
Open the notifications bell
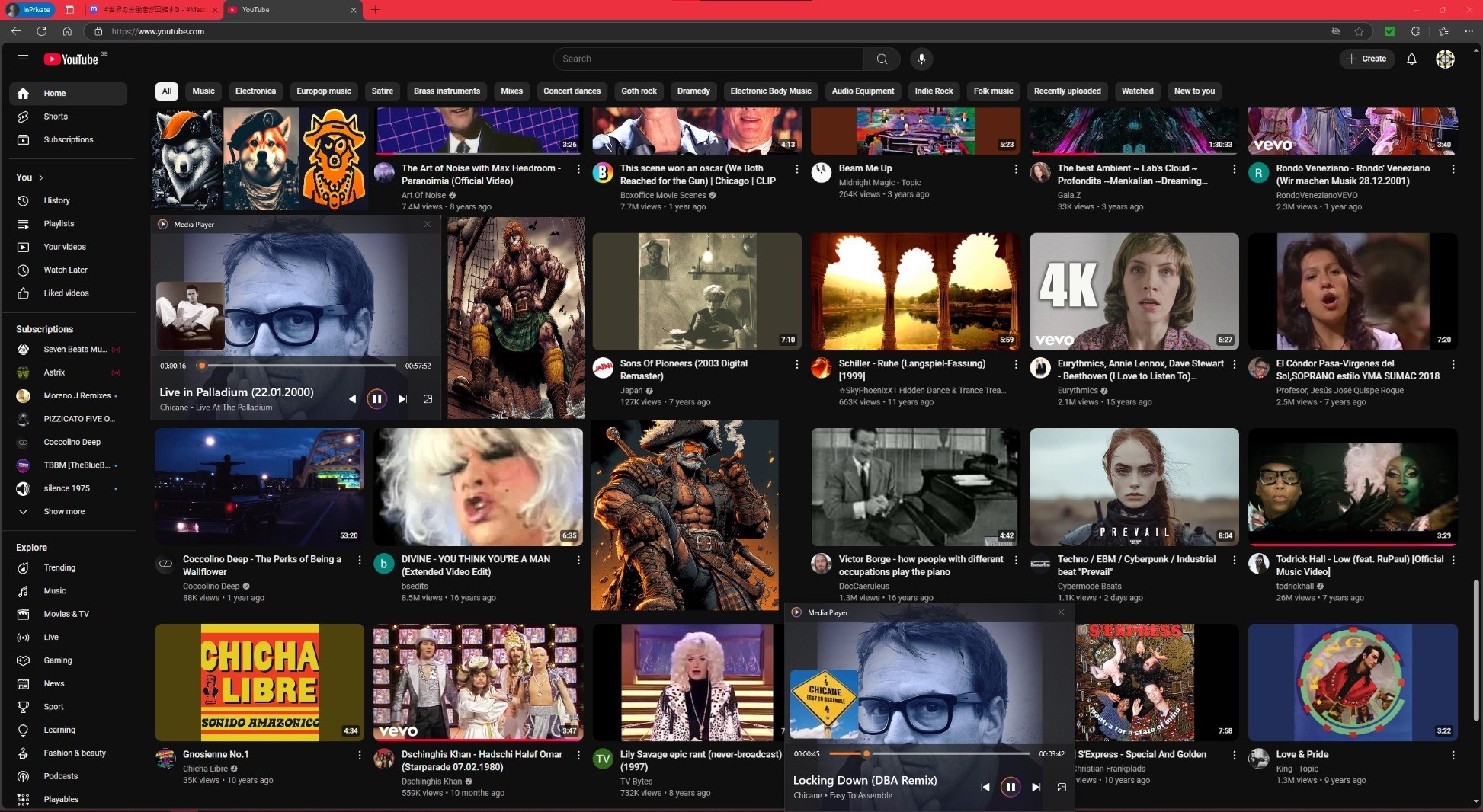pyautogui.click(x=1411, y=59)
